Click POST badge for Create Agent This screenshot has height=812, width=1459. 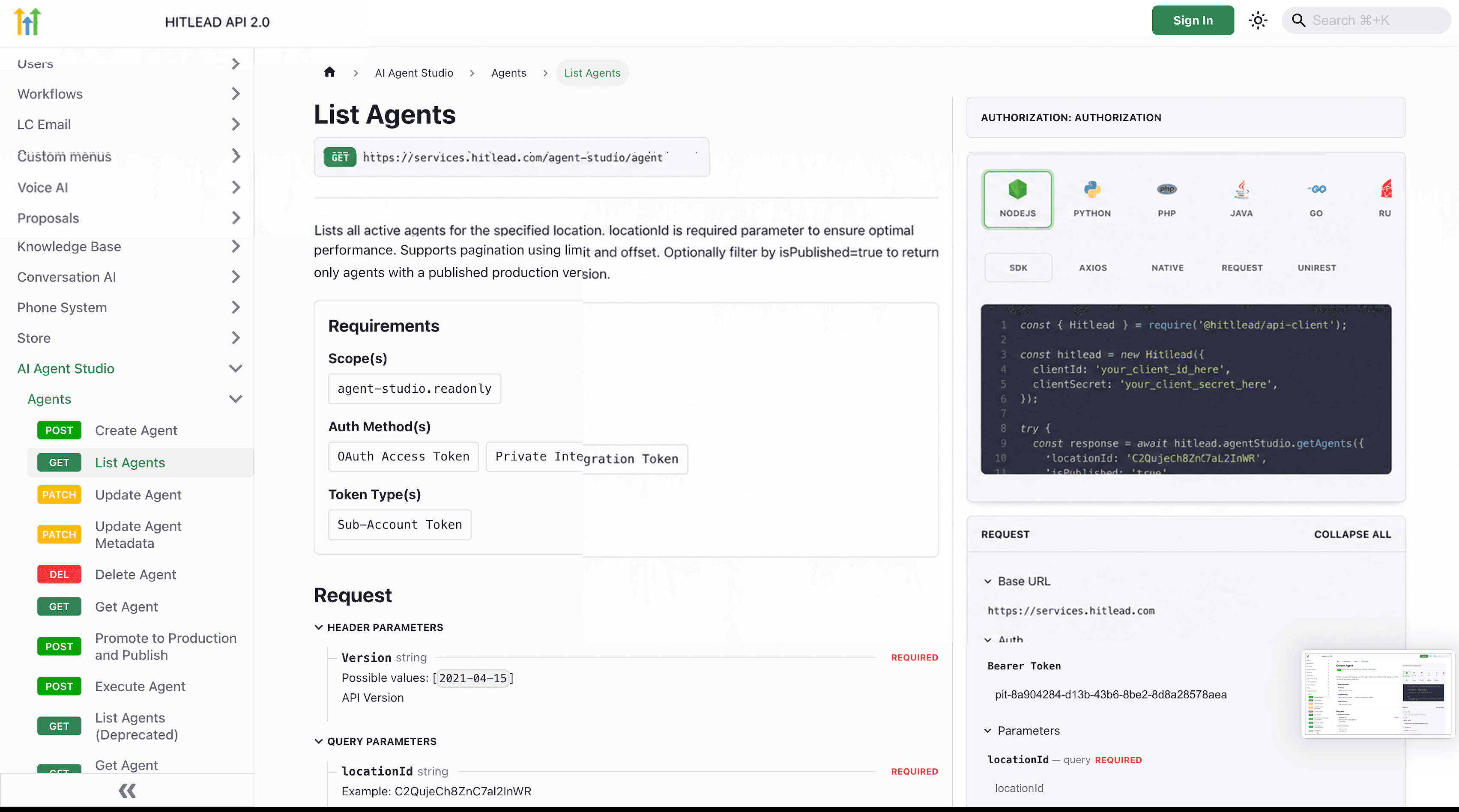click(x=60, y=430)
